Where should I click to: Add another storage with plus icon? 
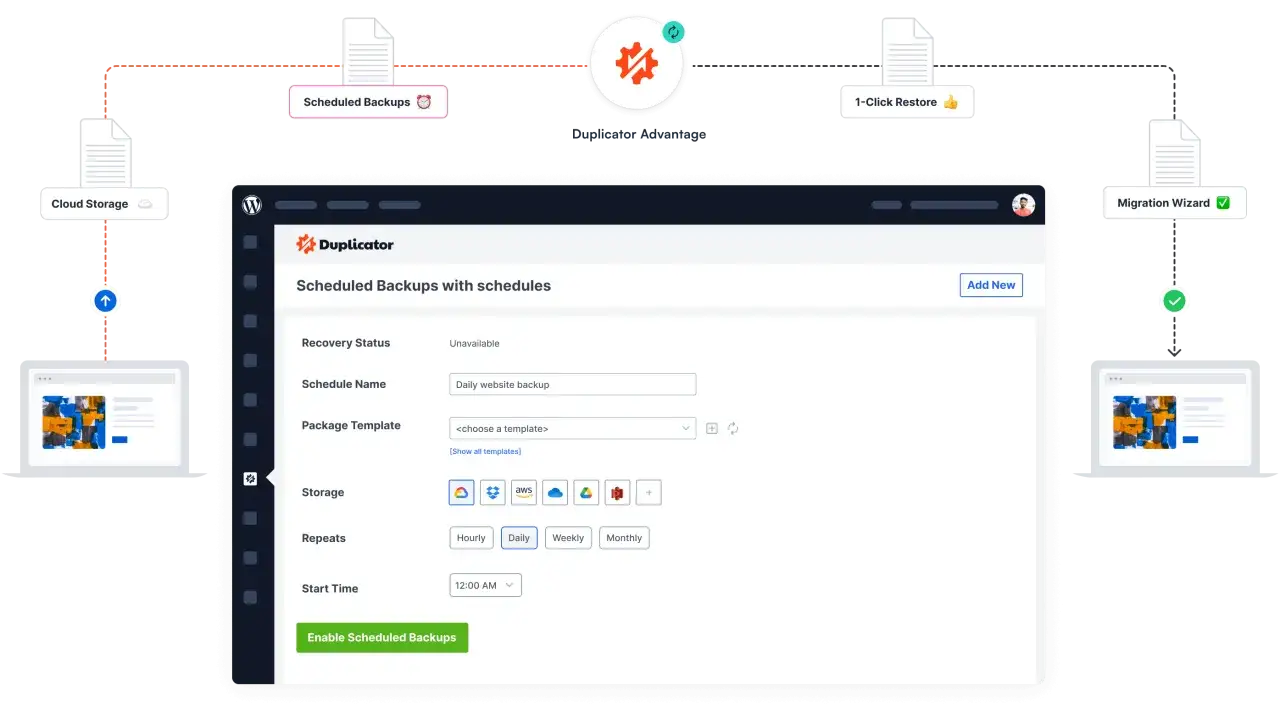coord(648,492)
